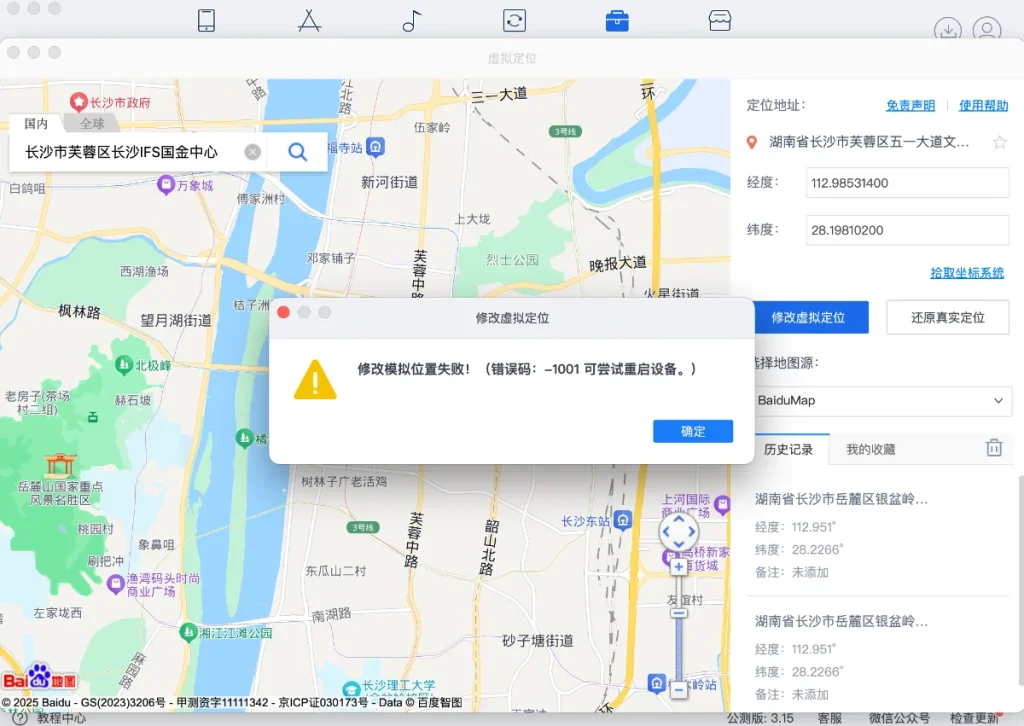Open the device tab icon in top toolbar
The width and height of the screenshot is (1024, 726).
(x=206, y=20)
